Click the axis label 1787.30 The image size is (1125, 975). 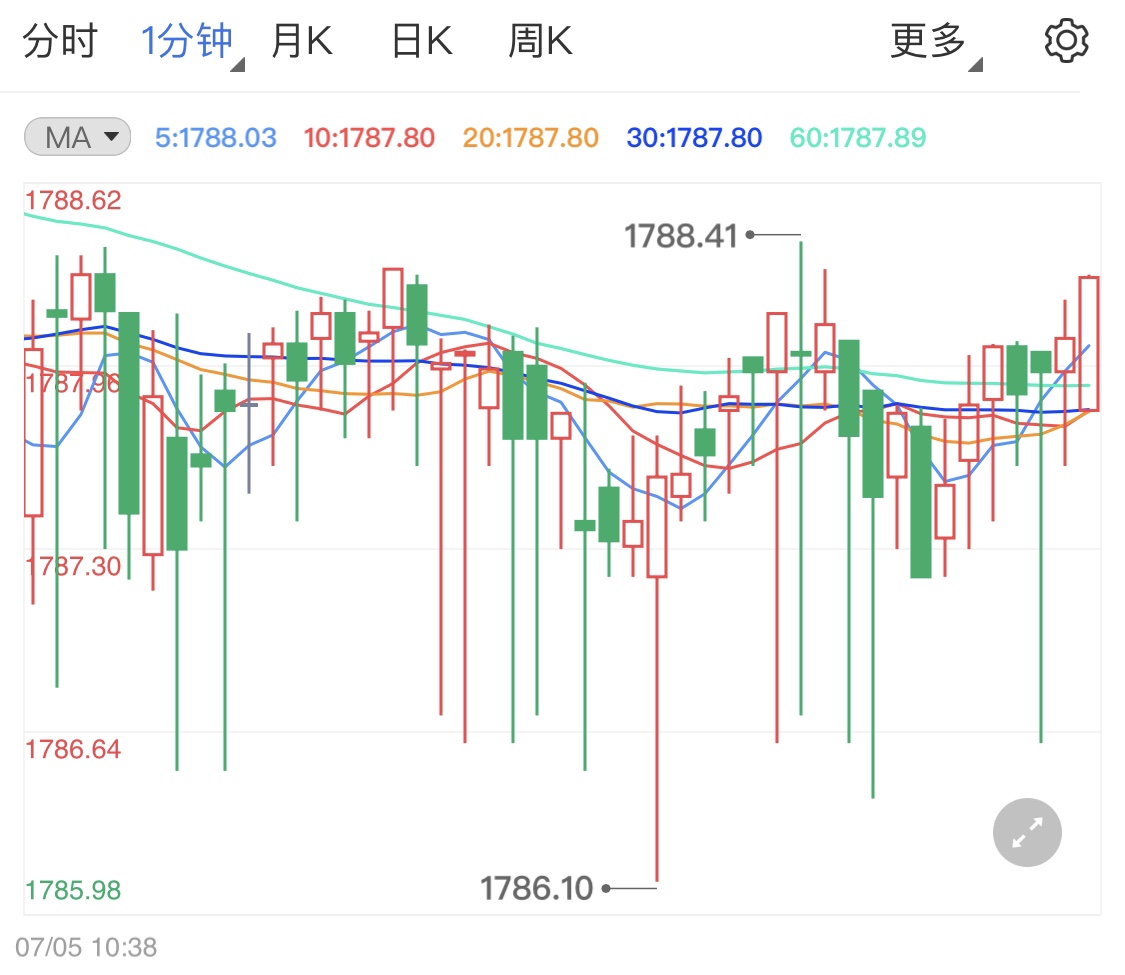click(73, 566)
